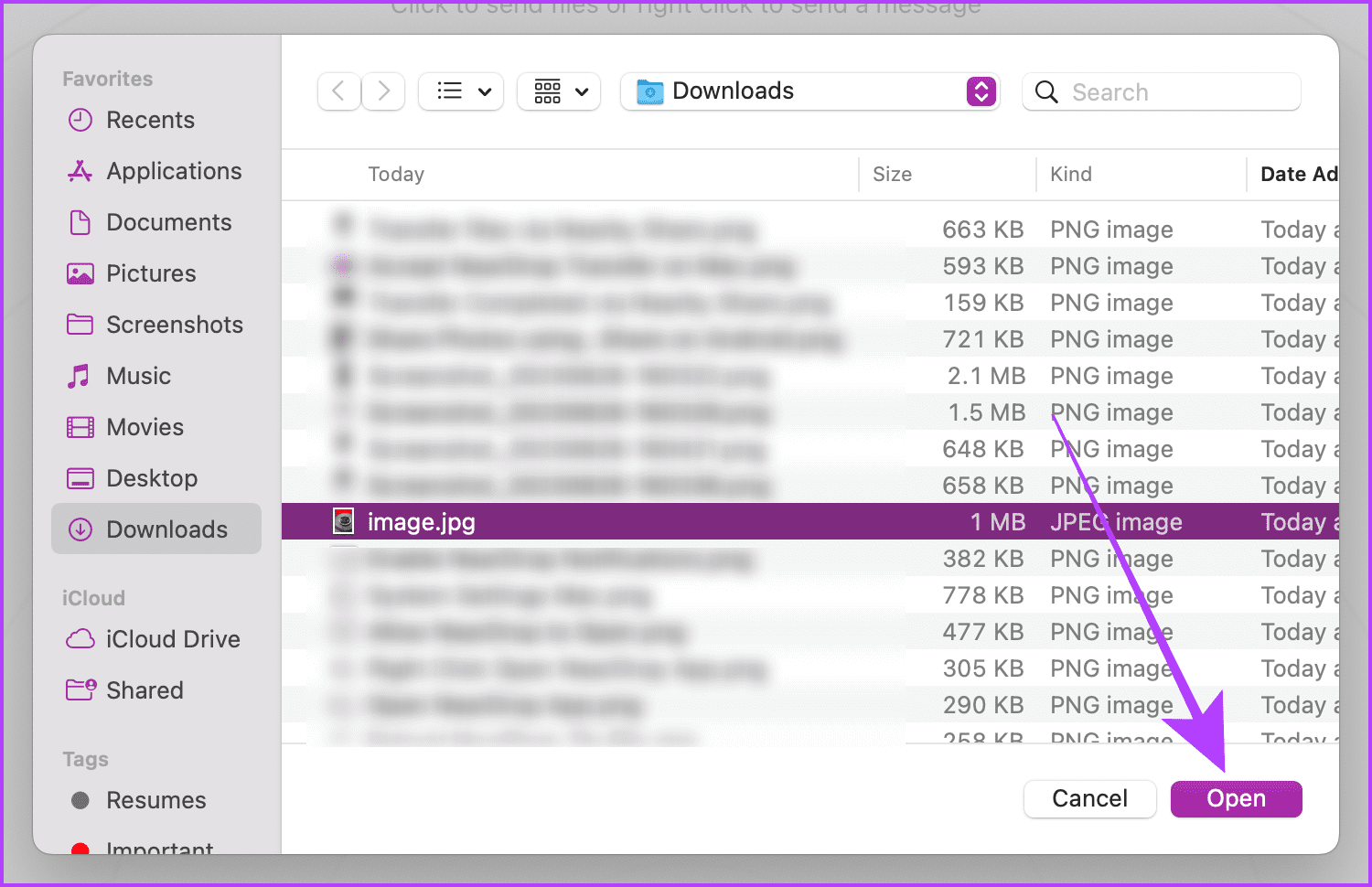Select the image.jpg file
1372x887 pixels.
(x=810, y=522)
